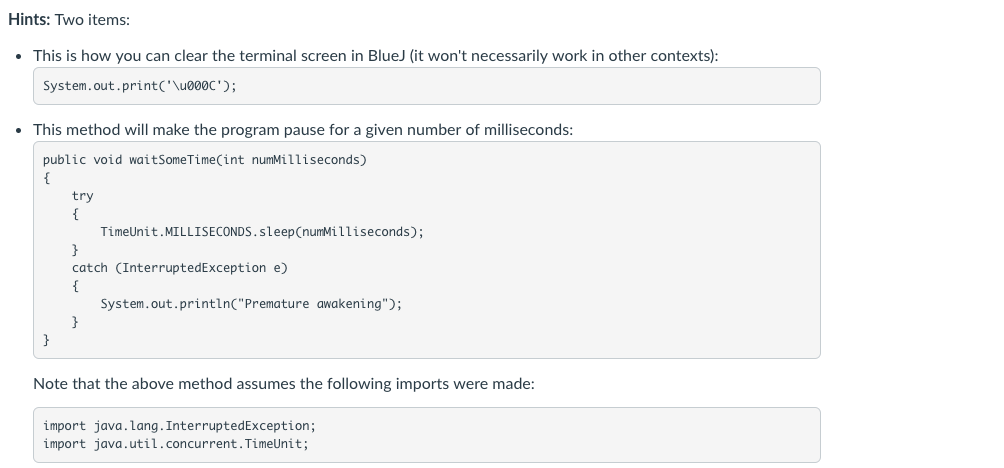Click the System.out.print clear-screen code line
The image size is (1004, 468).
click(140, 86)
